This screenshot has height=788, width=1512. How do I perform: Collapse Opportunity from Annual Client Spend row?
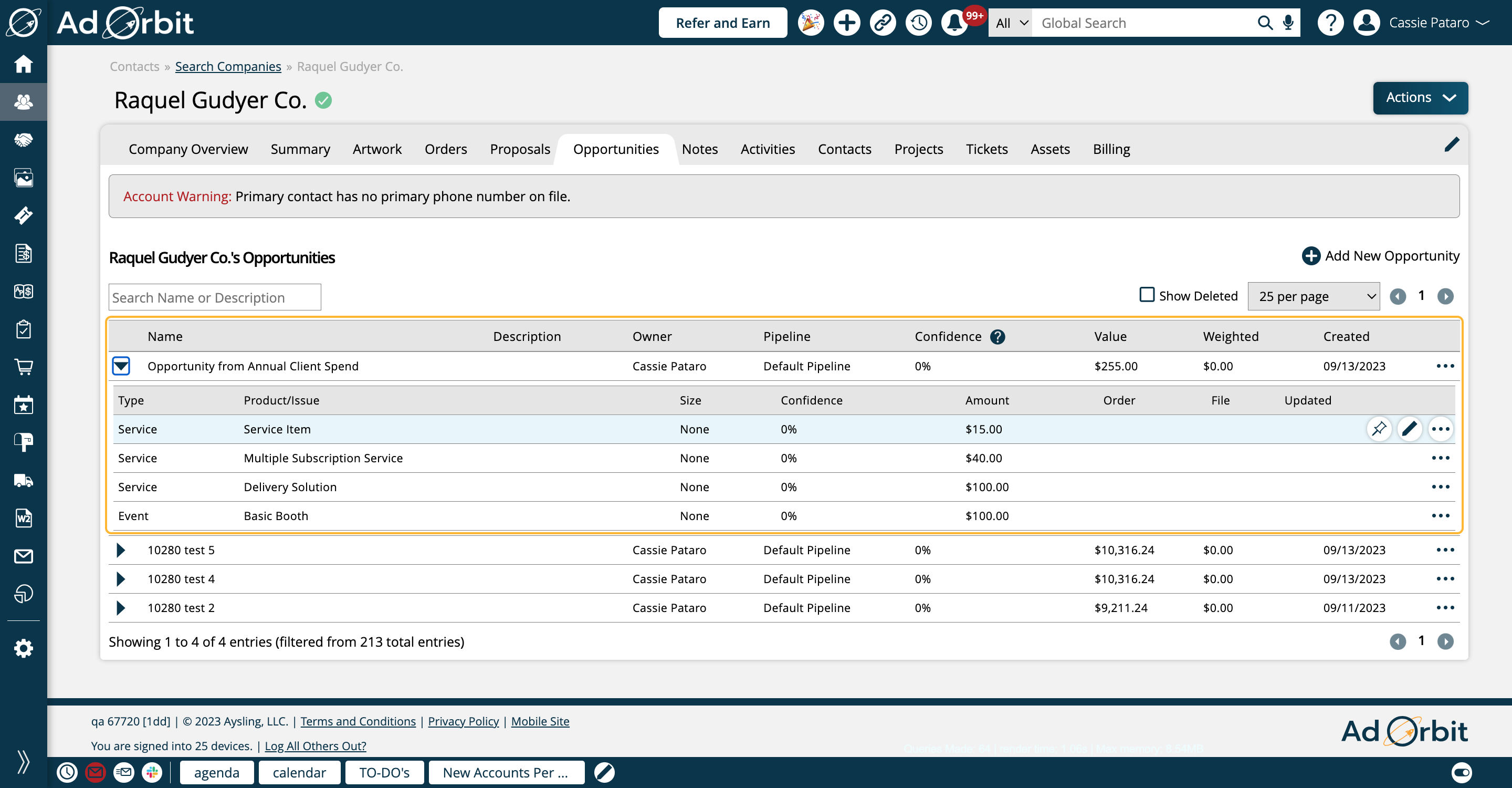tap(121, 366)
